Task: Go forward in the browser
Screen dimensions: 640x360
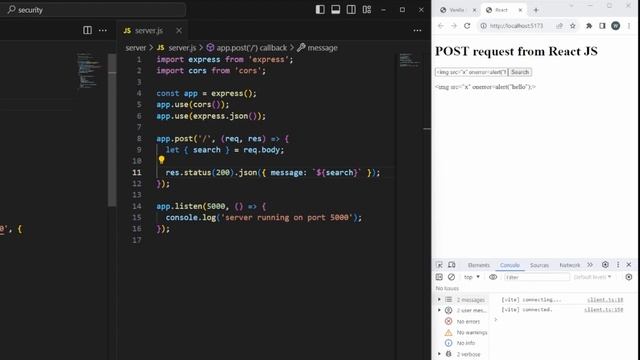Action: [454, 26]
